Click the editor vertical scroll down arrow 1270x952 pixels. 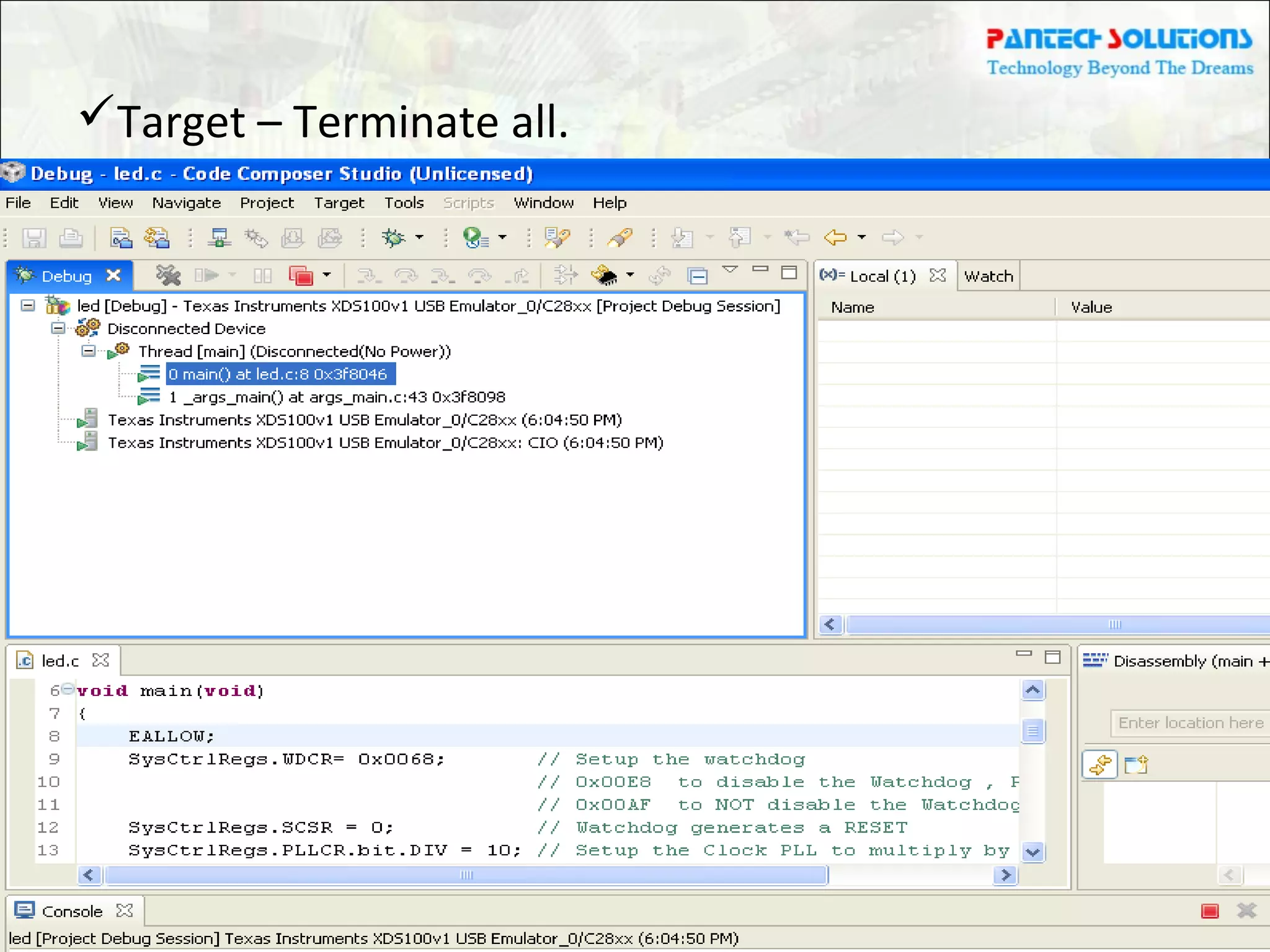[x=1032, y=852]
